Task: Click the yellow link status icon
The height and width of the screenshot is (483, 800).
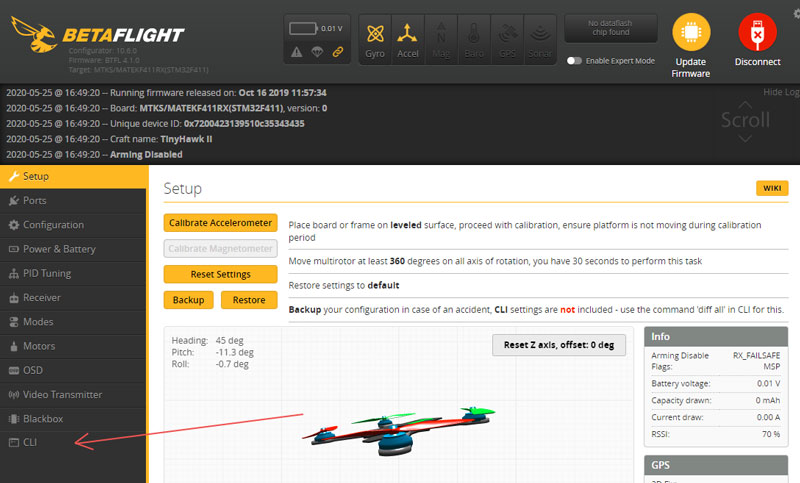Action: [x=338, y=52]
